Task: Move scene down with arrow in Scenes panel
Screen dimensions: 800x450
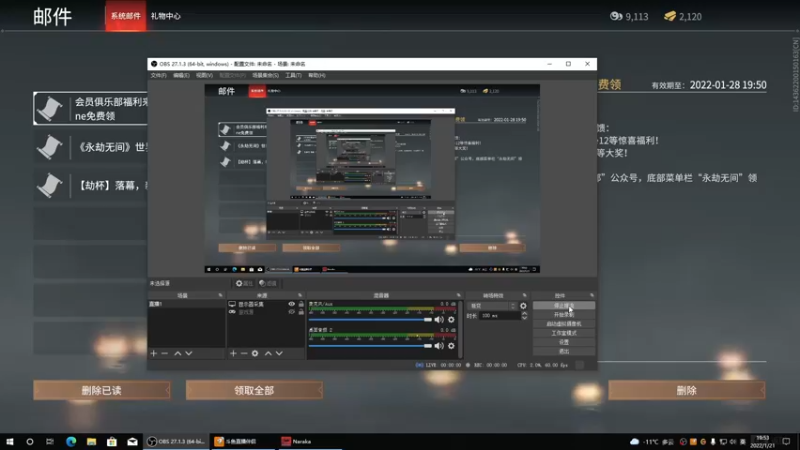Action: [x=189, y=353]
